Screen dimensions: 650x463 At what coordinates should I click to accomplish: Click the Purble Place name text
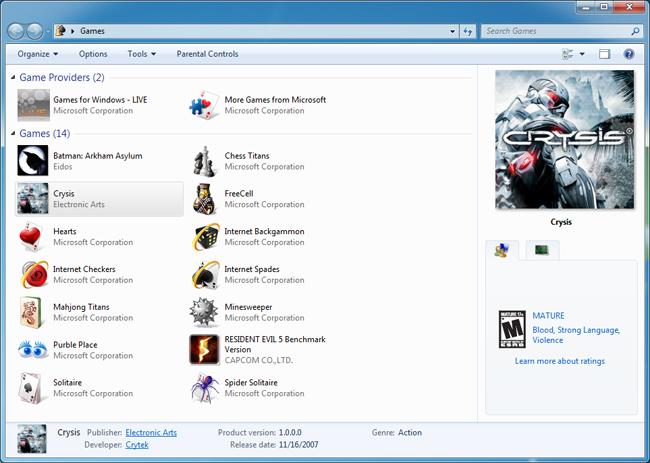[75, 345]
